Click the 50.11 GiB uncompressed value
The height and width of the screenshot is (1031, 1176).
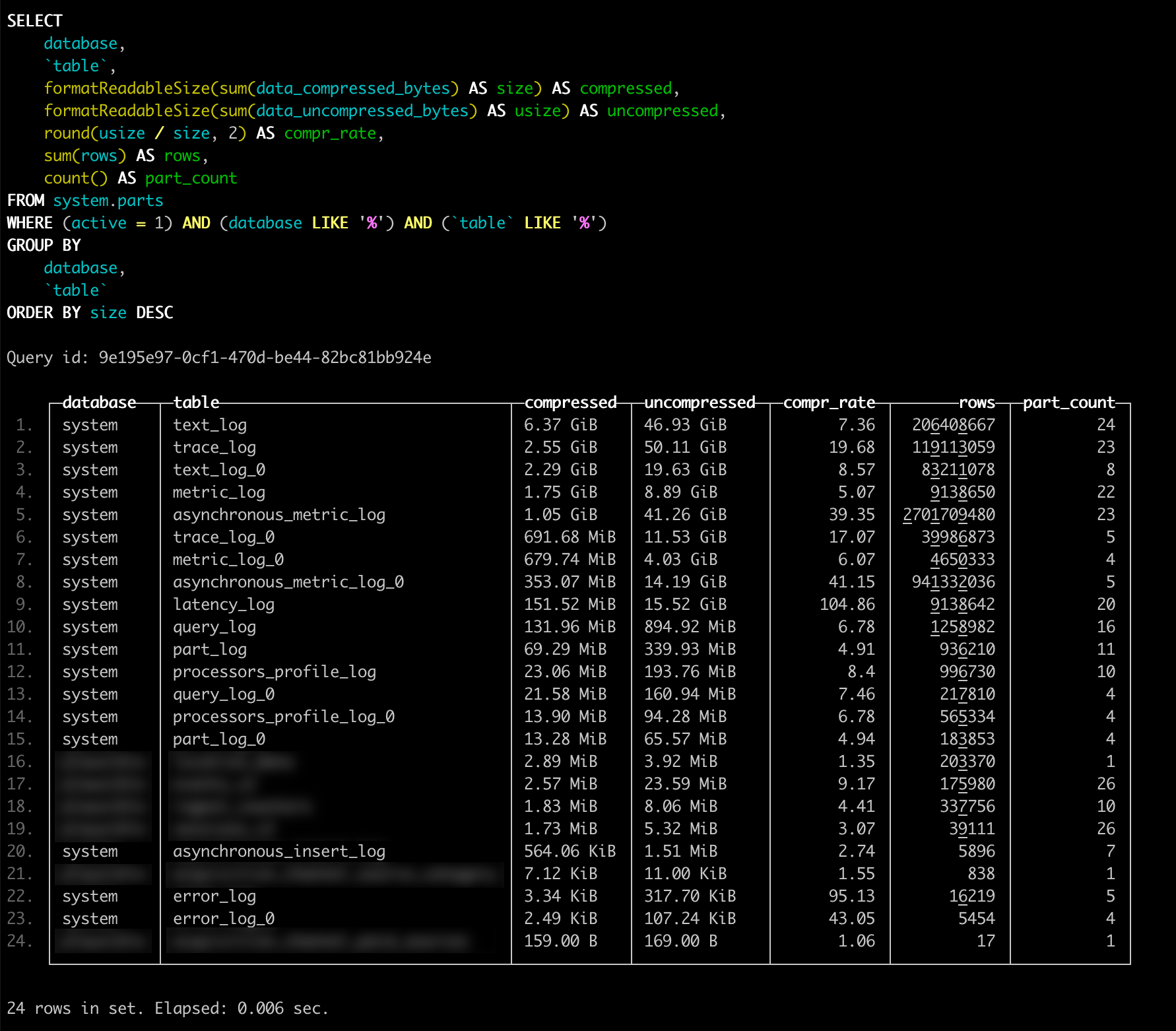(685, 448)
